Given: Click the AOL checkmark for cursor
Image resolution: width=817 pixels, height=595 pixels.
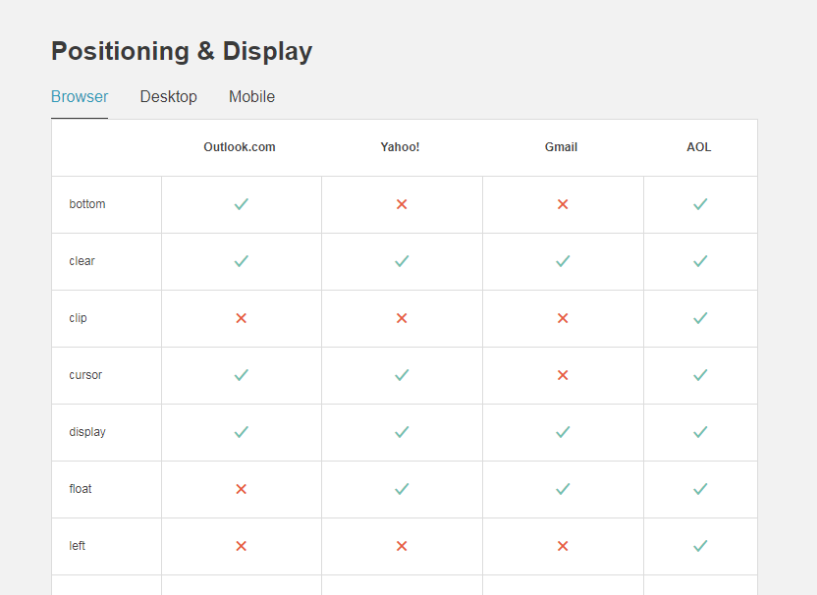Looking at the screenshot, I should (x=700, y=375).
